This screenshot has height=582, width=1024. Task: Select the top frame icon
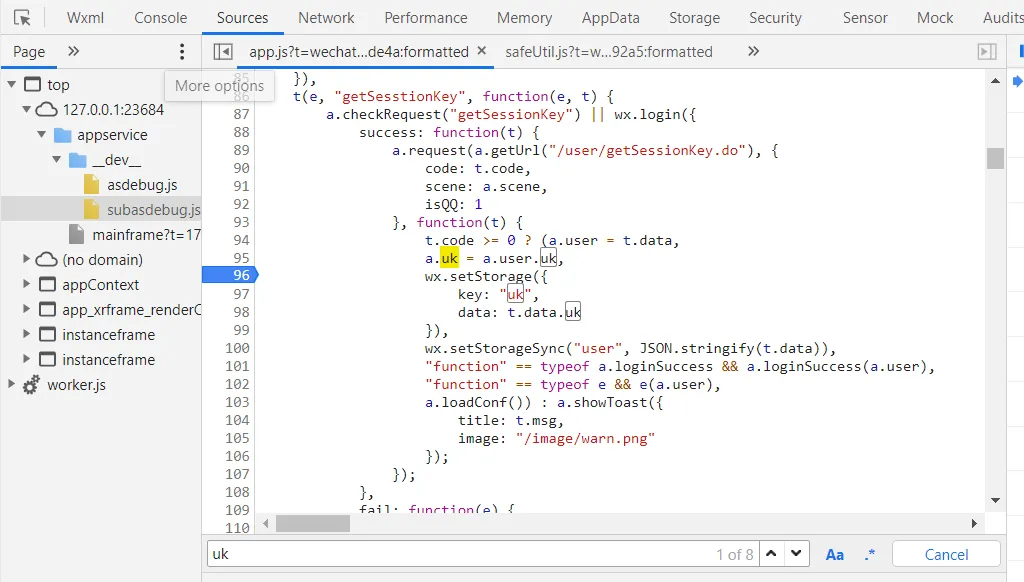click(32, 84)
